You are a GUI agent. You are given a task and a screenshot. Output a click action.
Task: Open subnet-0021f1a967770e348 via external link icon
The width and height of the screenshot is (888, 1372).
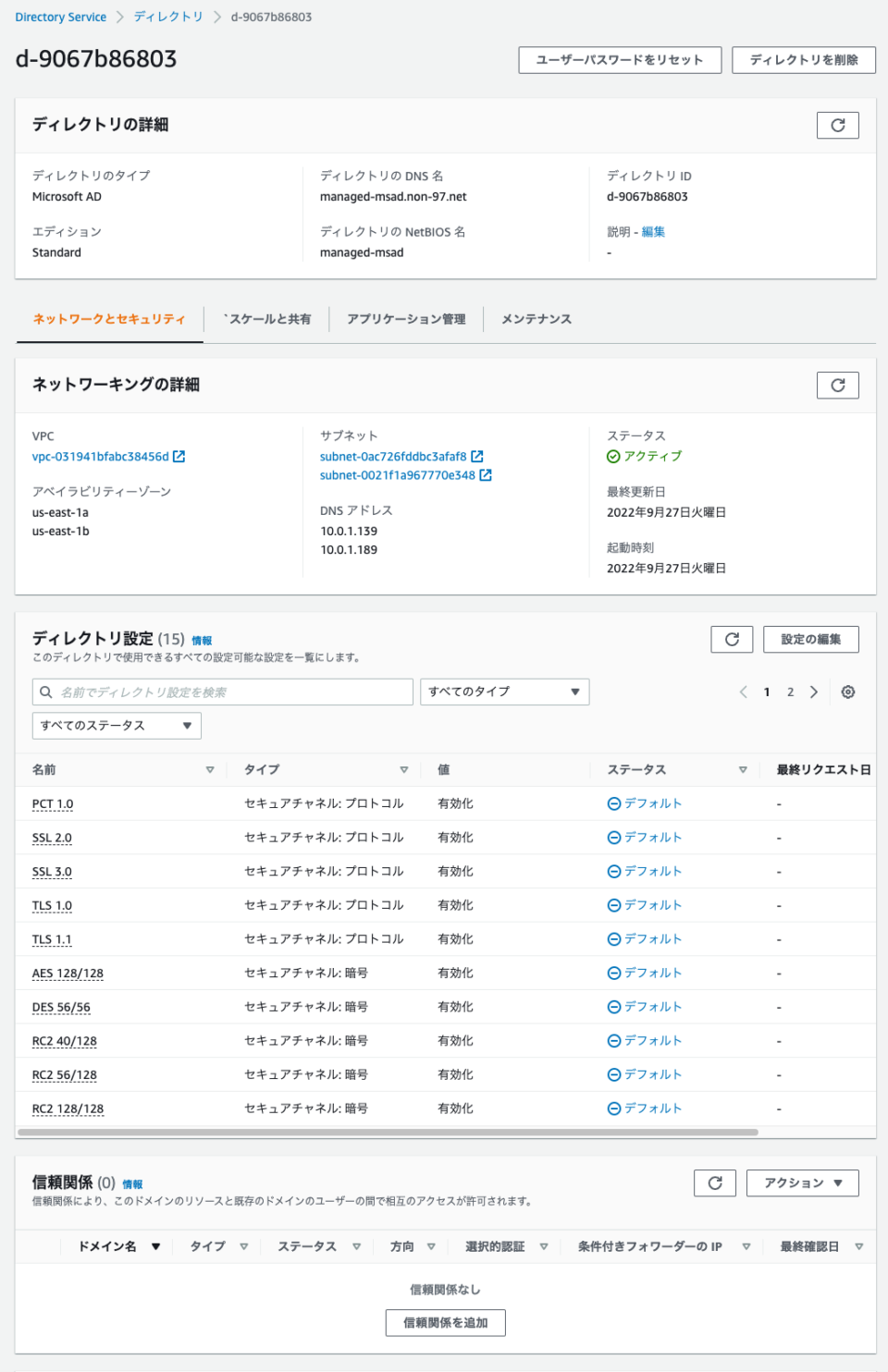[x=487, y=475]
